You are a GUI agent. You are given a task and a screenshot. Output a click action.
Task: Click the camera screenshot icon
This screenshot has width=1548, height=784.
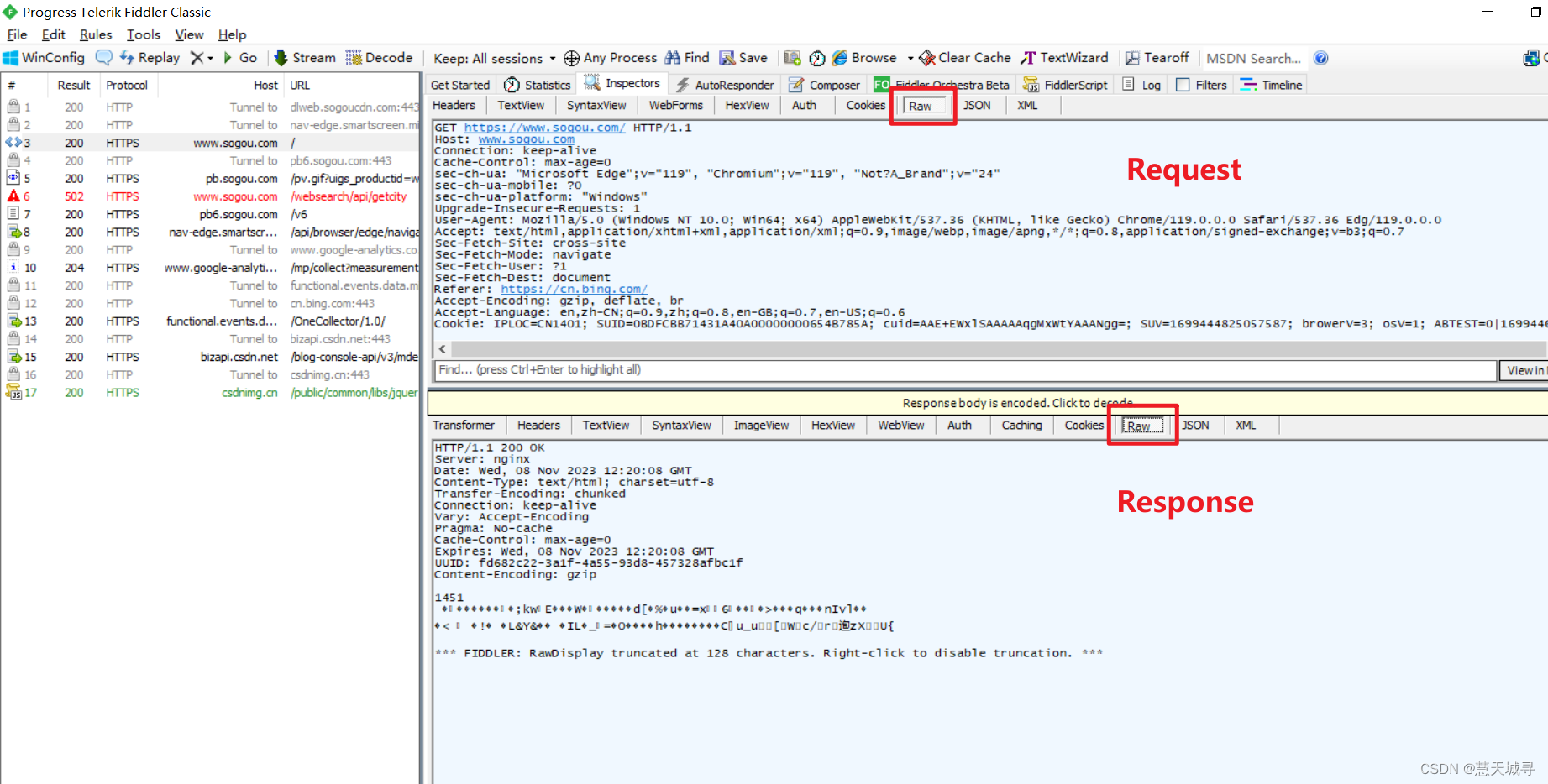pyautogui.click(x=792, y=58)
